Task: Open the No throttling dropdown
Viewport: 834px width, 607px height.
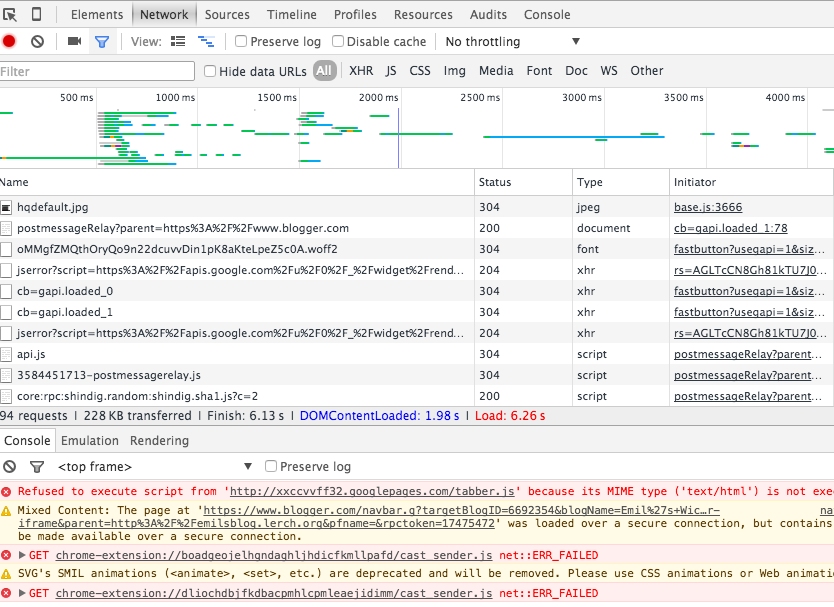Action: (x=512, y=41)
